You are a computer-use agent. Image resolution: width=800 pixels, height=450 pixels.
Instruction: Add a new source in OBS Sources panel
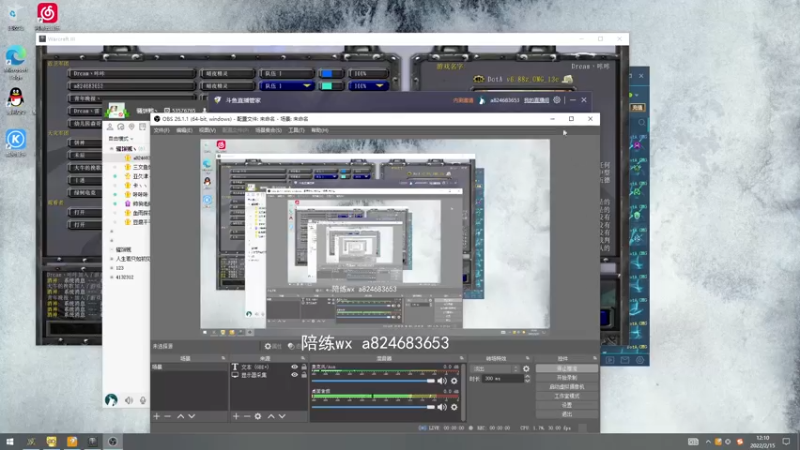click(236, 416)
